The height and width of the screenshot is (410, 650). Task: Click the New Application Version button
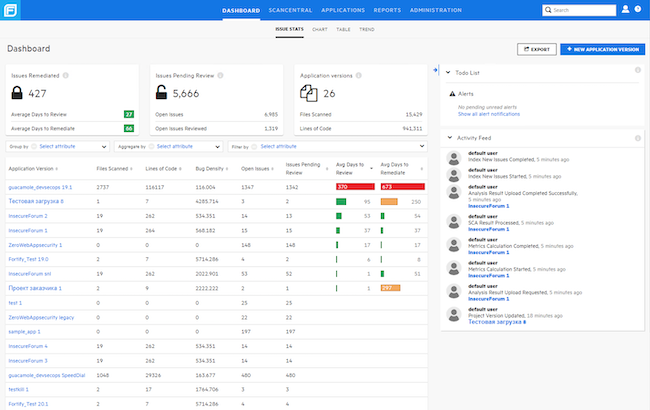[601, 48]
